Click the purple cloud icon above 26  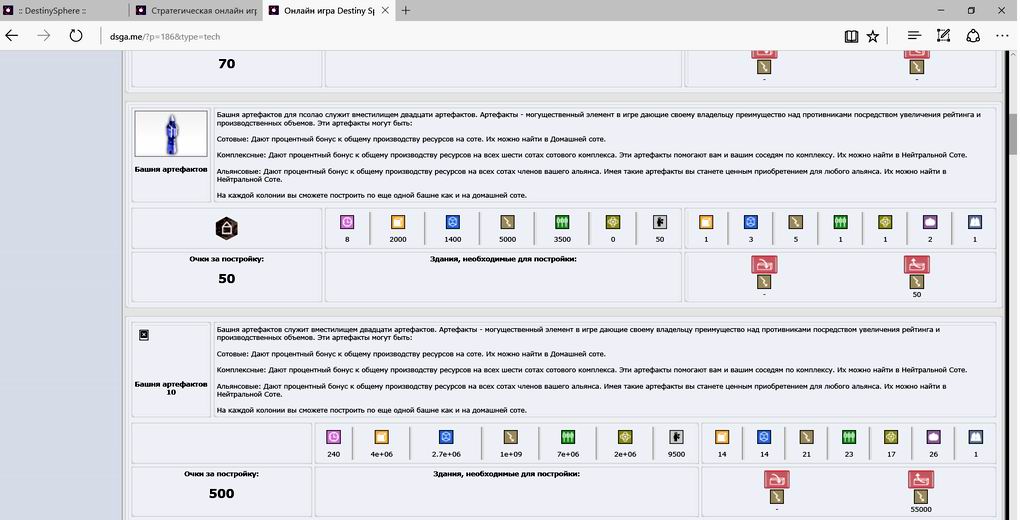coord(932,437)
